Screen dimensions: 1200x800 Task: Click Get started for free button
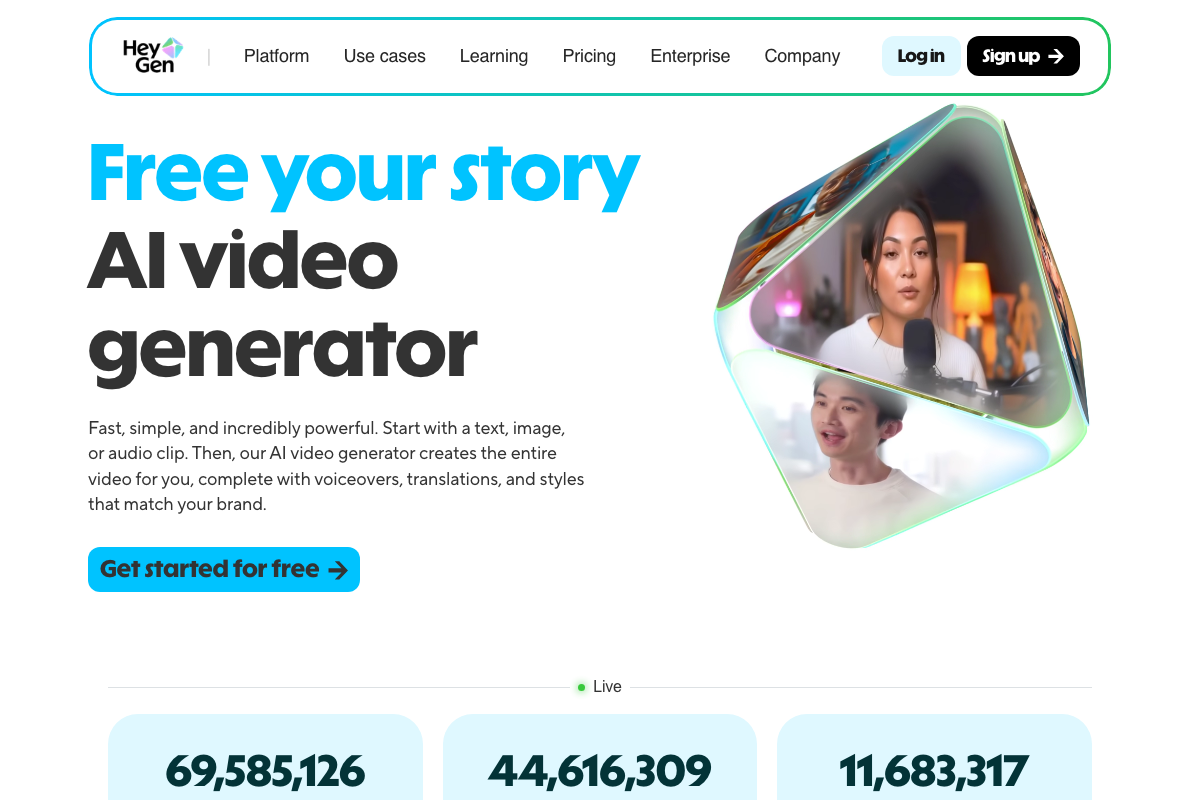[224, 569]
